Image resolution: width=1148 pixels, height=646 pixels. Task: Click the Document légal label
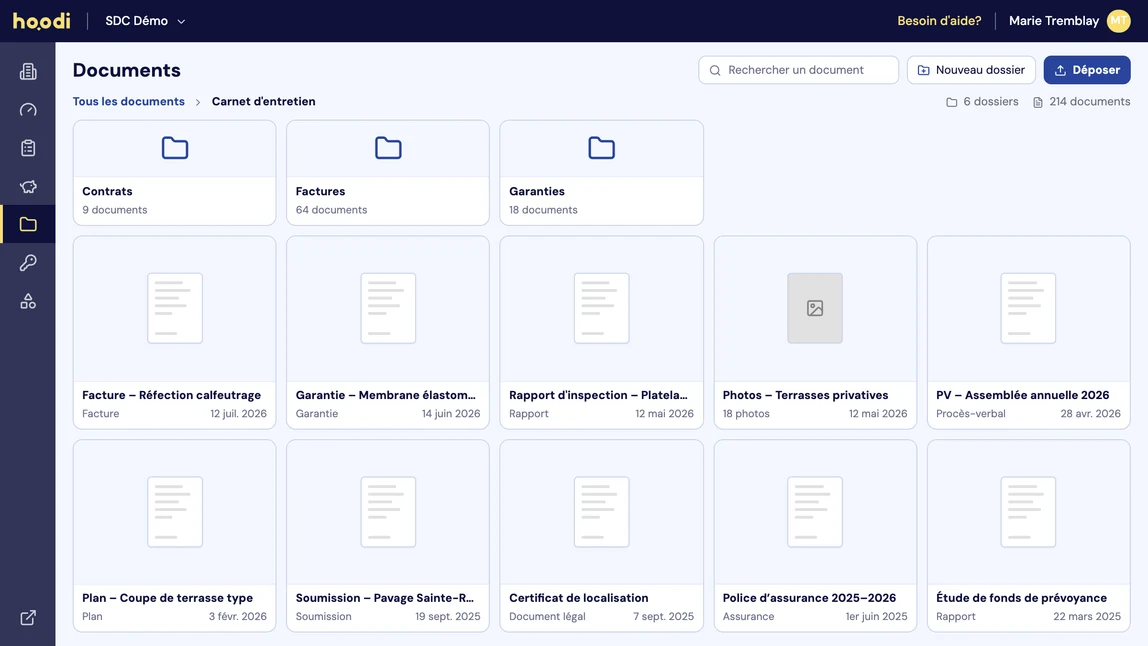pyautogui.click(x=547, y=616)
